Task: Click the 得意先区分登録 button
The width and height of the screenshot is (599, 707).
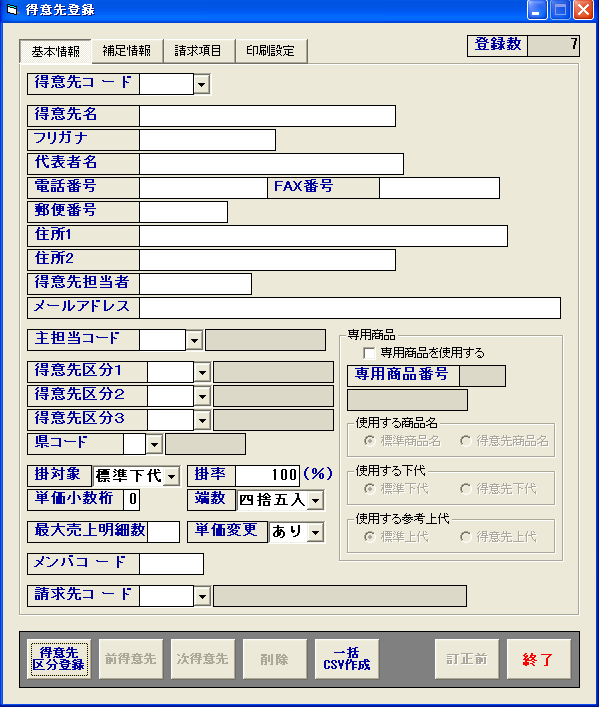Action: [59, 659]
